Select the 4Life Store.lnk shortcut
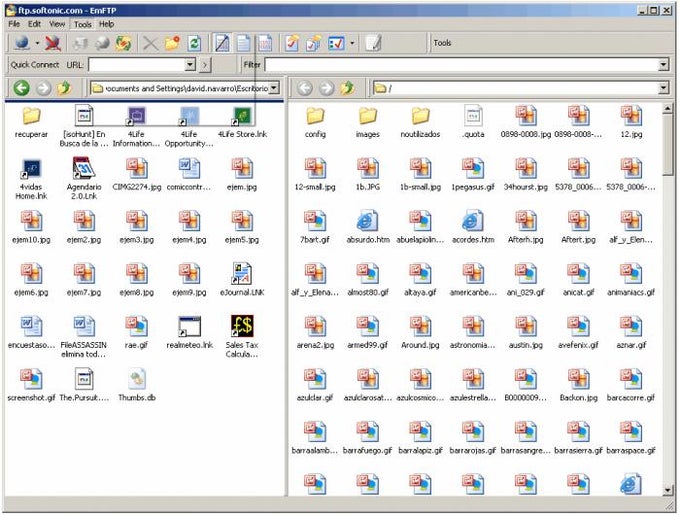This screenshot has height=515, width=680. click(242, 121)
